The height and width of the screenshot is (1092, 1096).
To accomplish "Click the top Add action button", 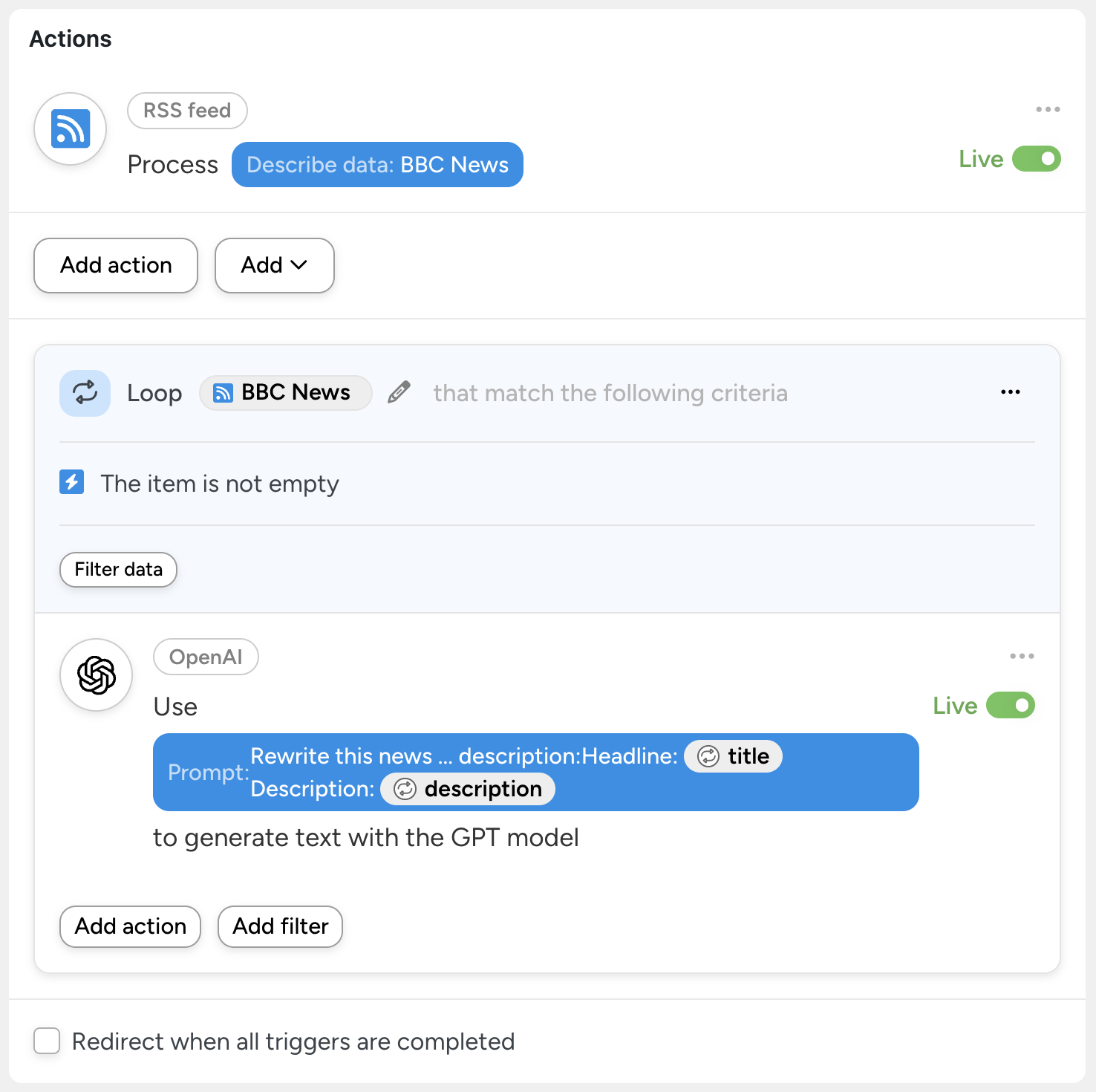I will coord(116,265).
